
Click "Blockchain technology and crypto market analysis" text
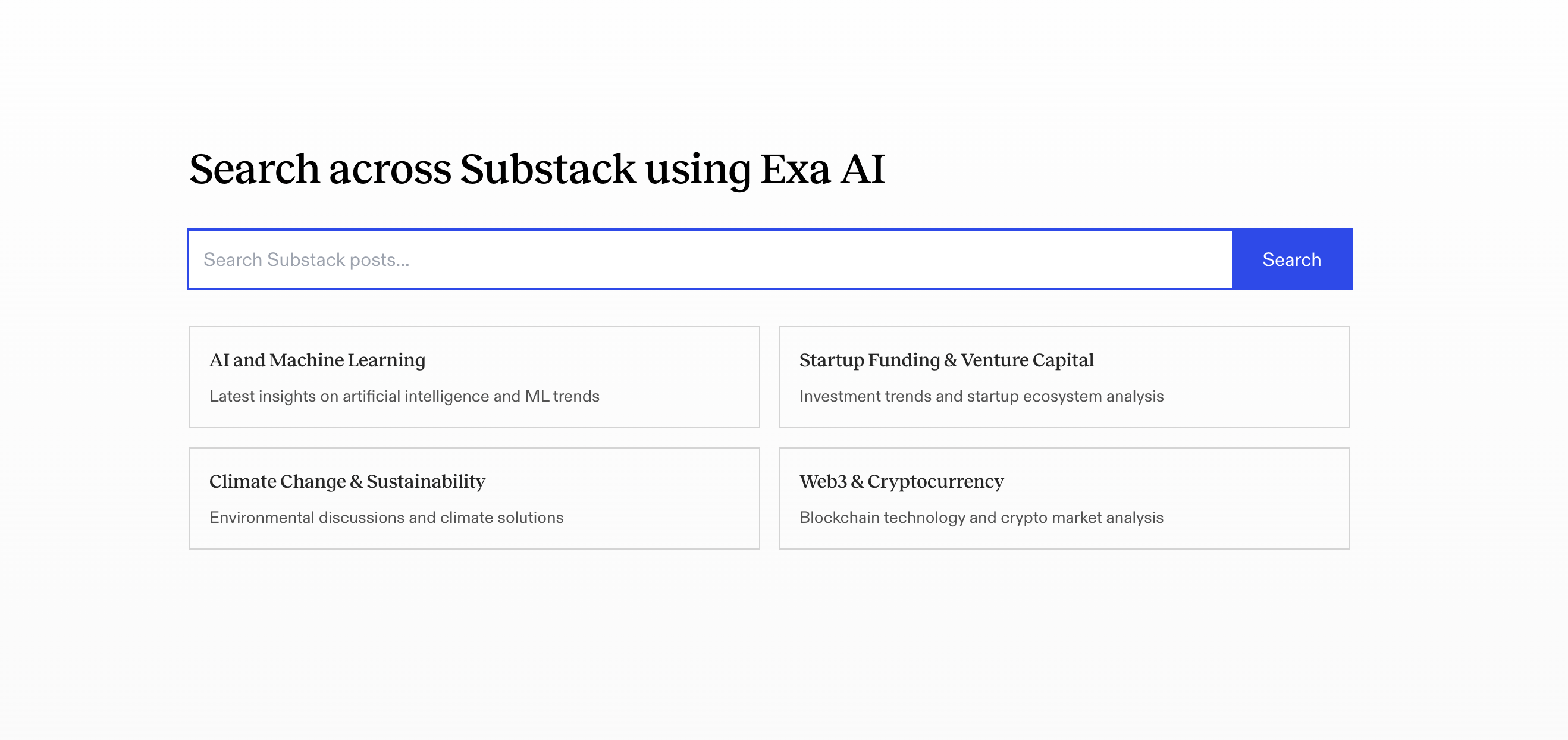[981, 518]
